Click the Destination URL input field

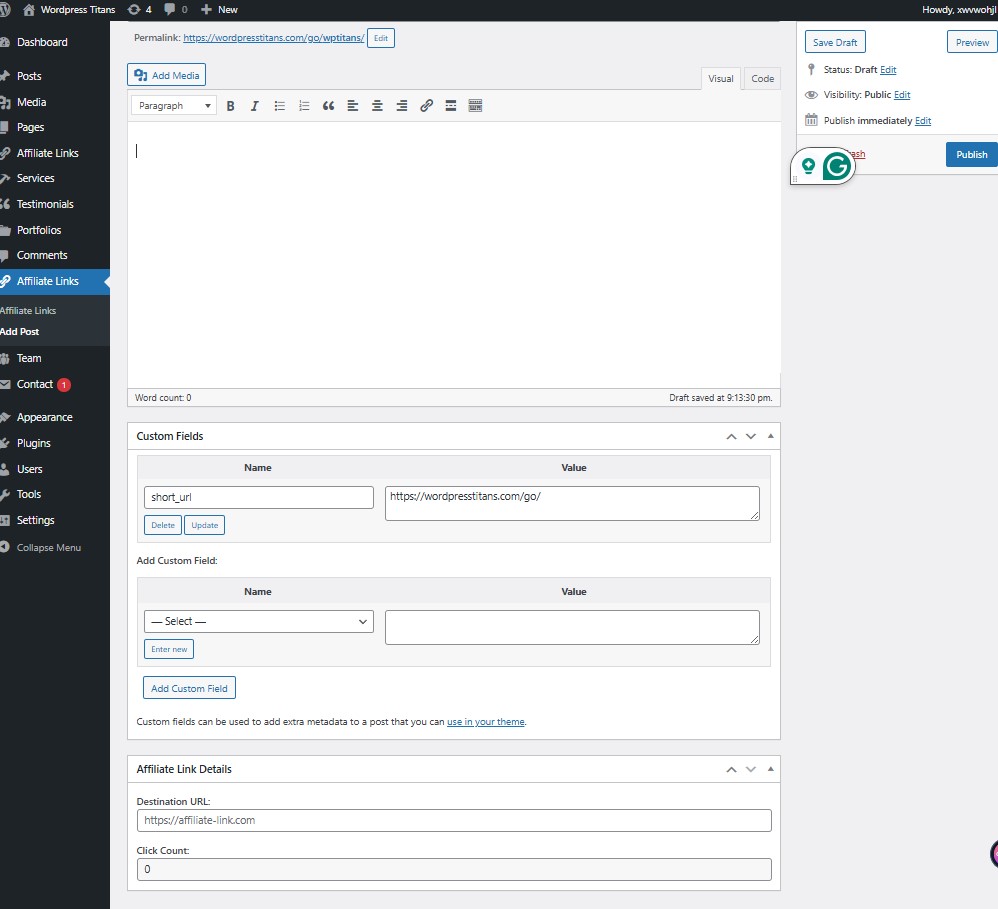tap(454, 820)
